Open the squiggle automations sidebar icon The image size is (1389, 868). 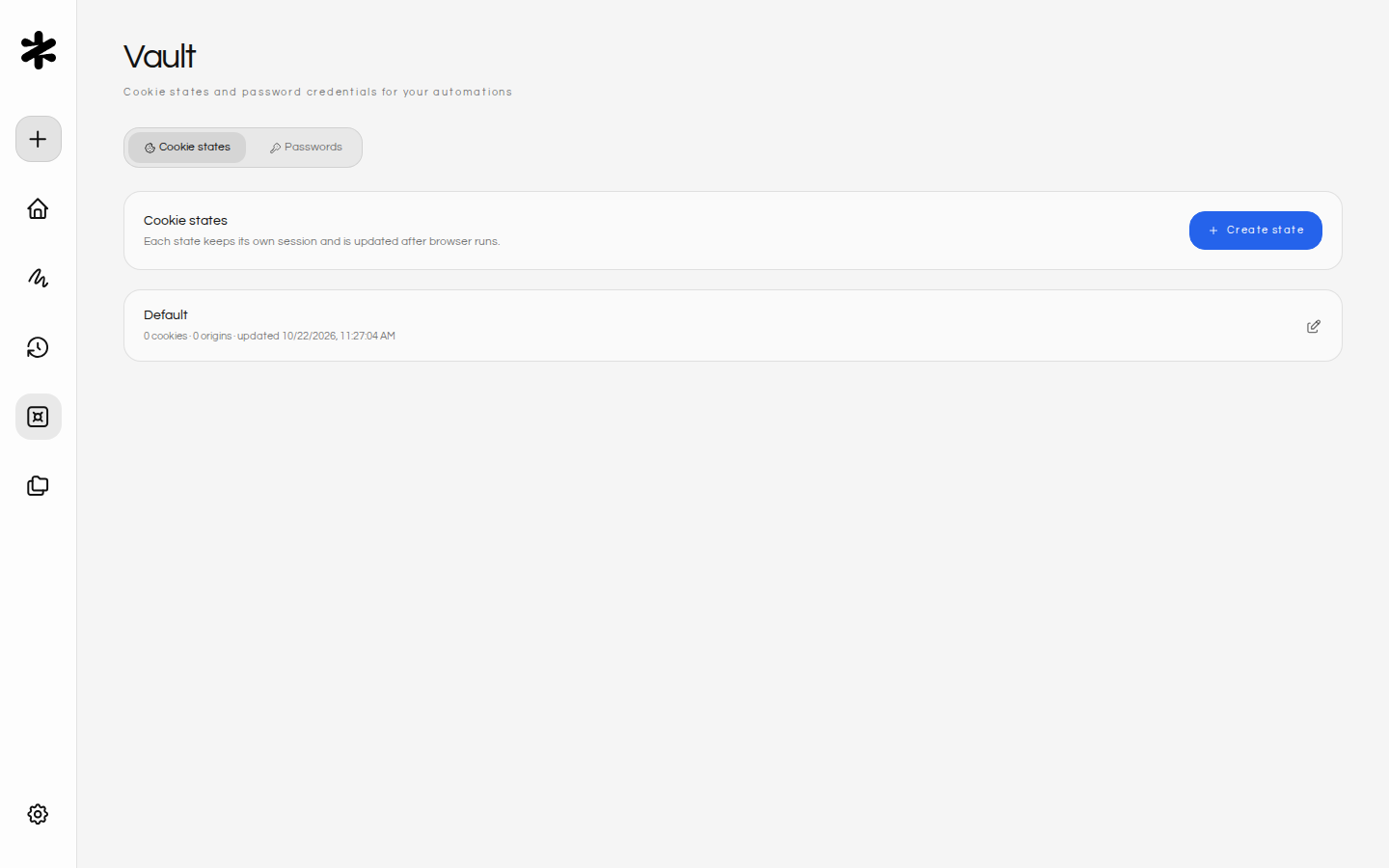[38, 278]
